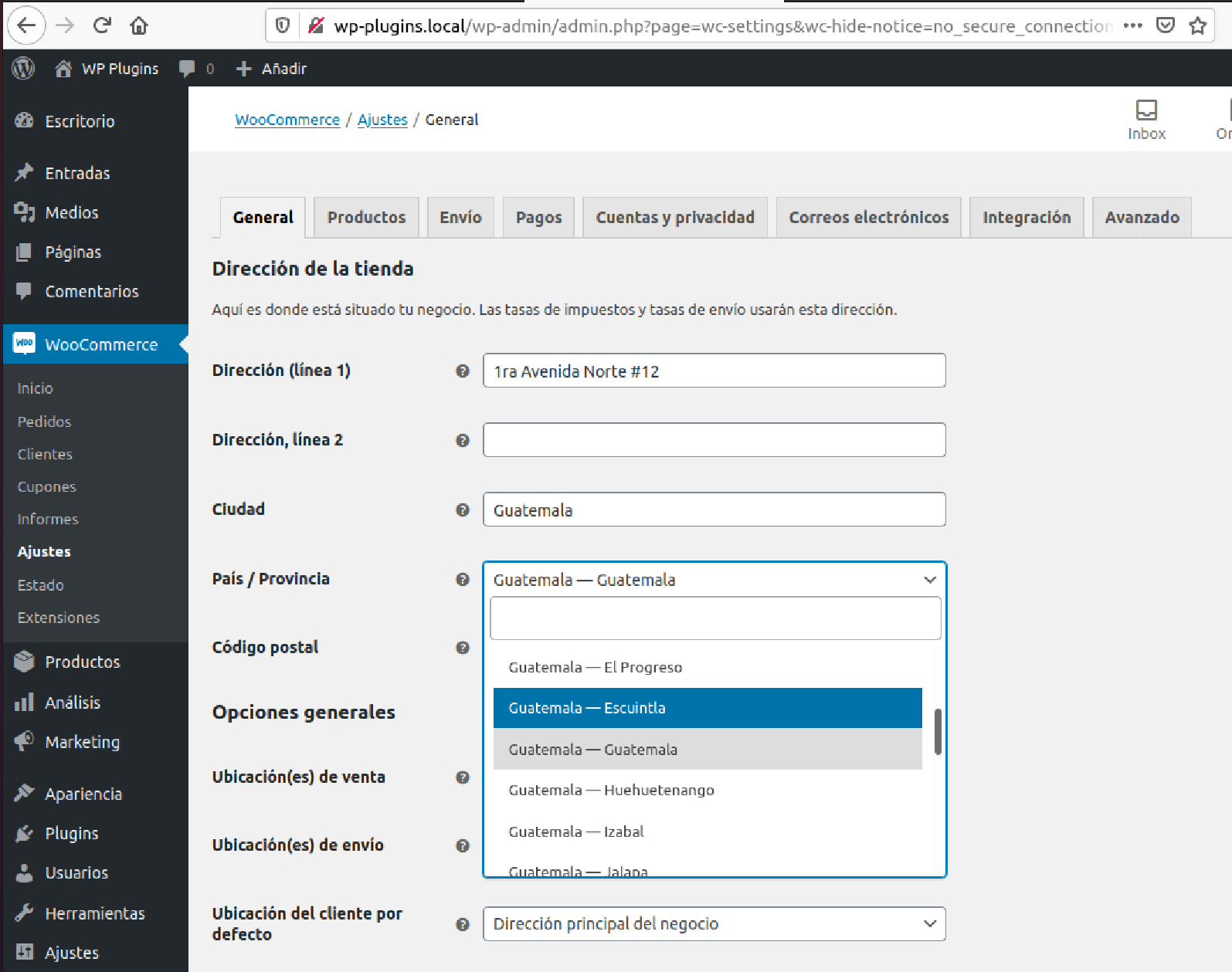Switch to the Envío tab
This screenshot has height=972, width=1232.
click(x=460, y=217)
